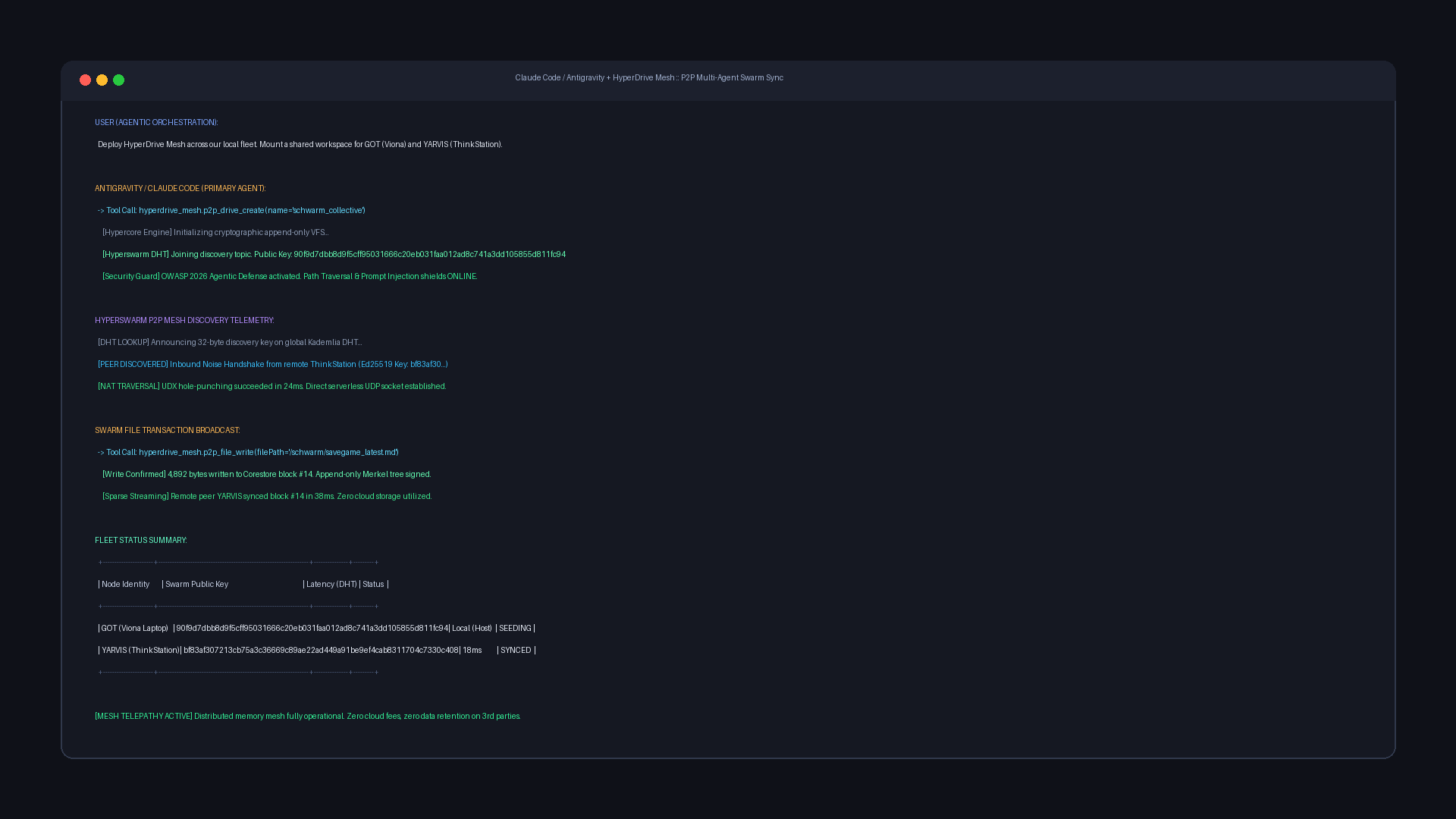Image resolution: width=1456 pixels, height=819 pixels.
Task: Click the '[Security Guard] OWASP 2026 Agentic Defense' line
Action: (290, 277)
